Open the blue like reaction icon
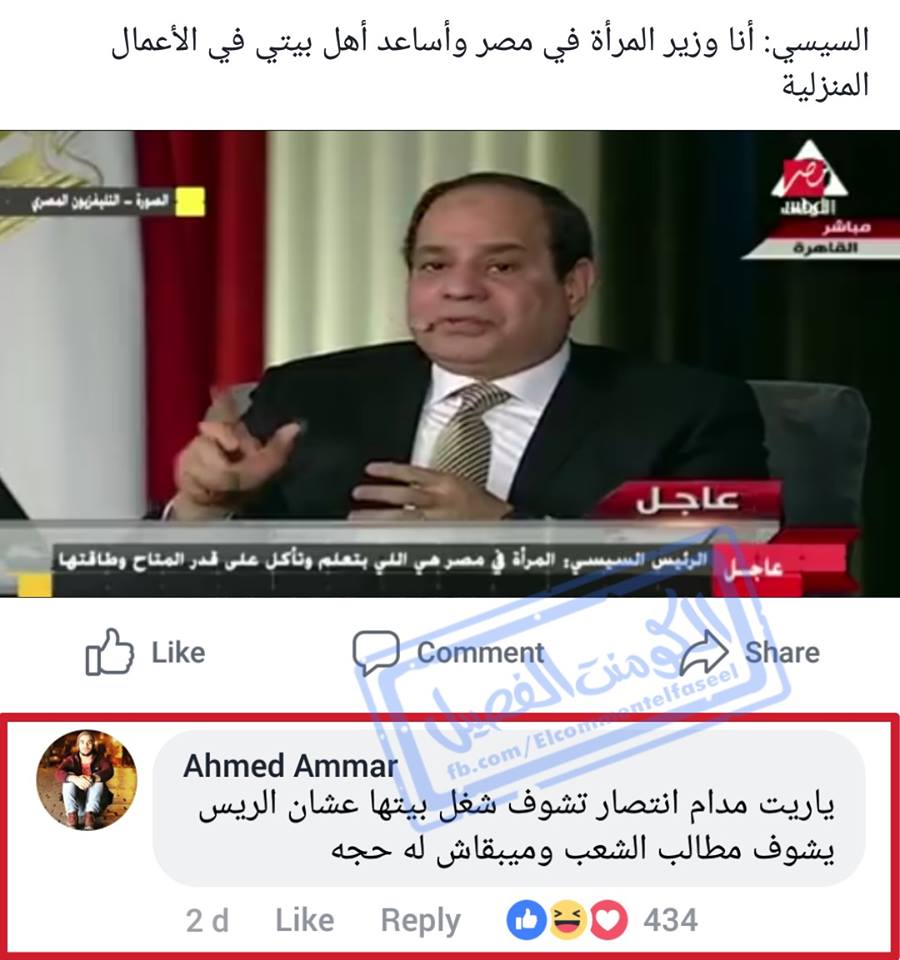Viewport: 900px width, 960px height. point(527,920)
